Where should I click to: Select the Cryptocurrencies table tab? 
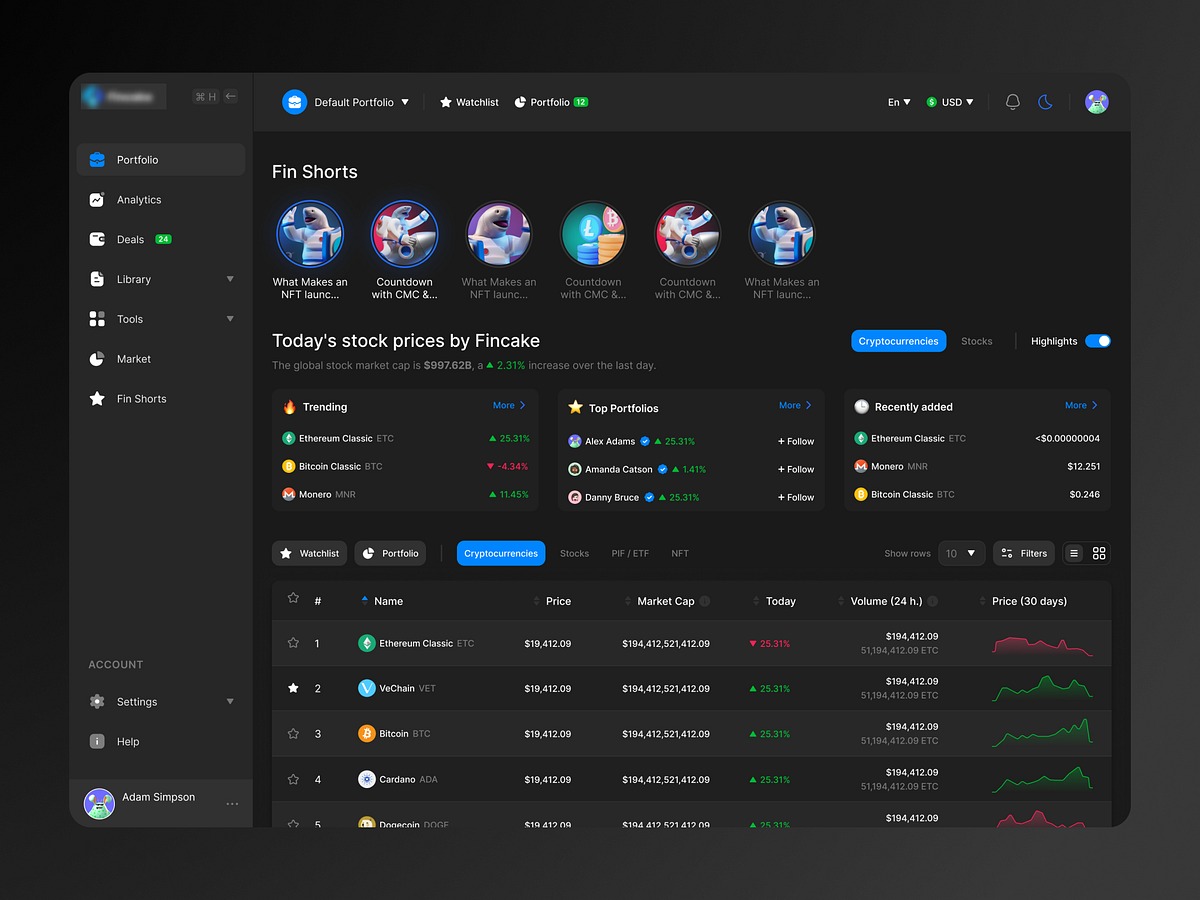click(x=501, y=553)
